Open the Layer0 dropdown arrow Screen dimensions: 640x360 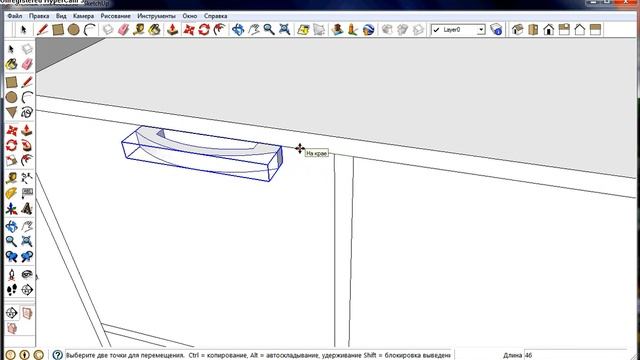[x=481, y=30]
